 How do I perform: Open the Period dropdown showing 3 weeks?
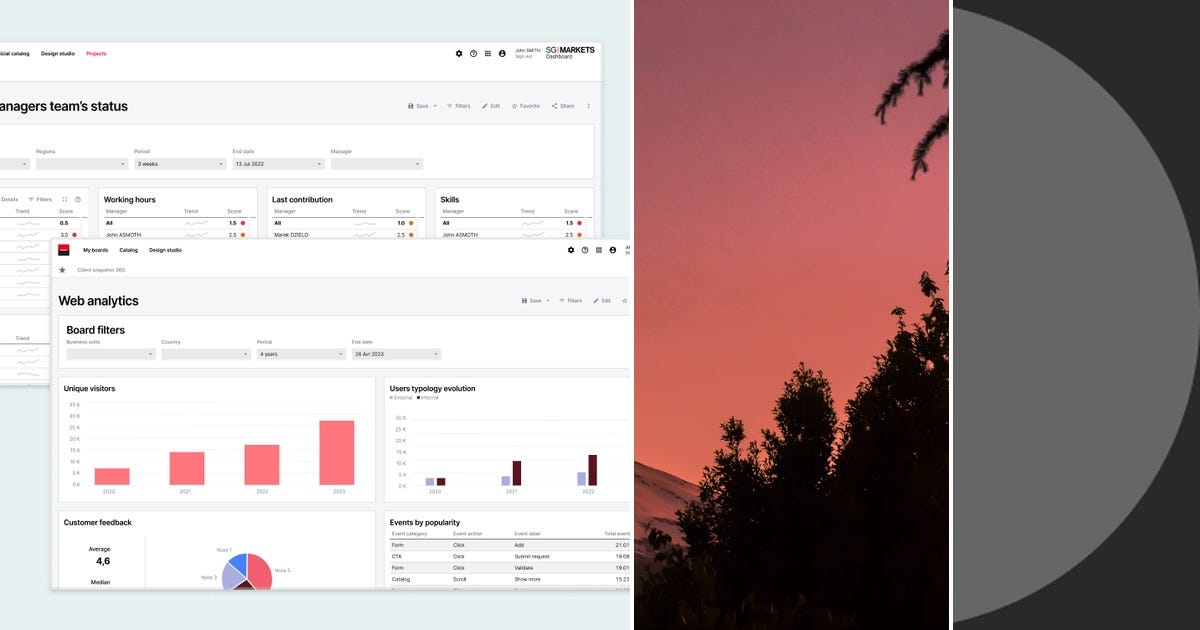tap(180, 163)
